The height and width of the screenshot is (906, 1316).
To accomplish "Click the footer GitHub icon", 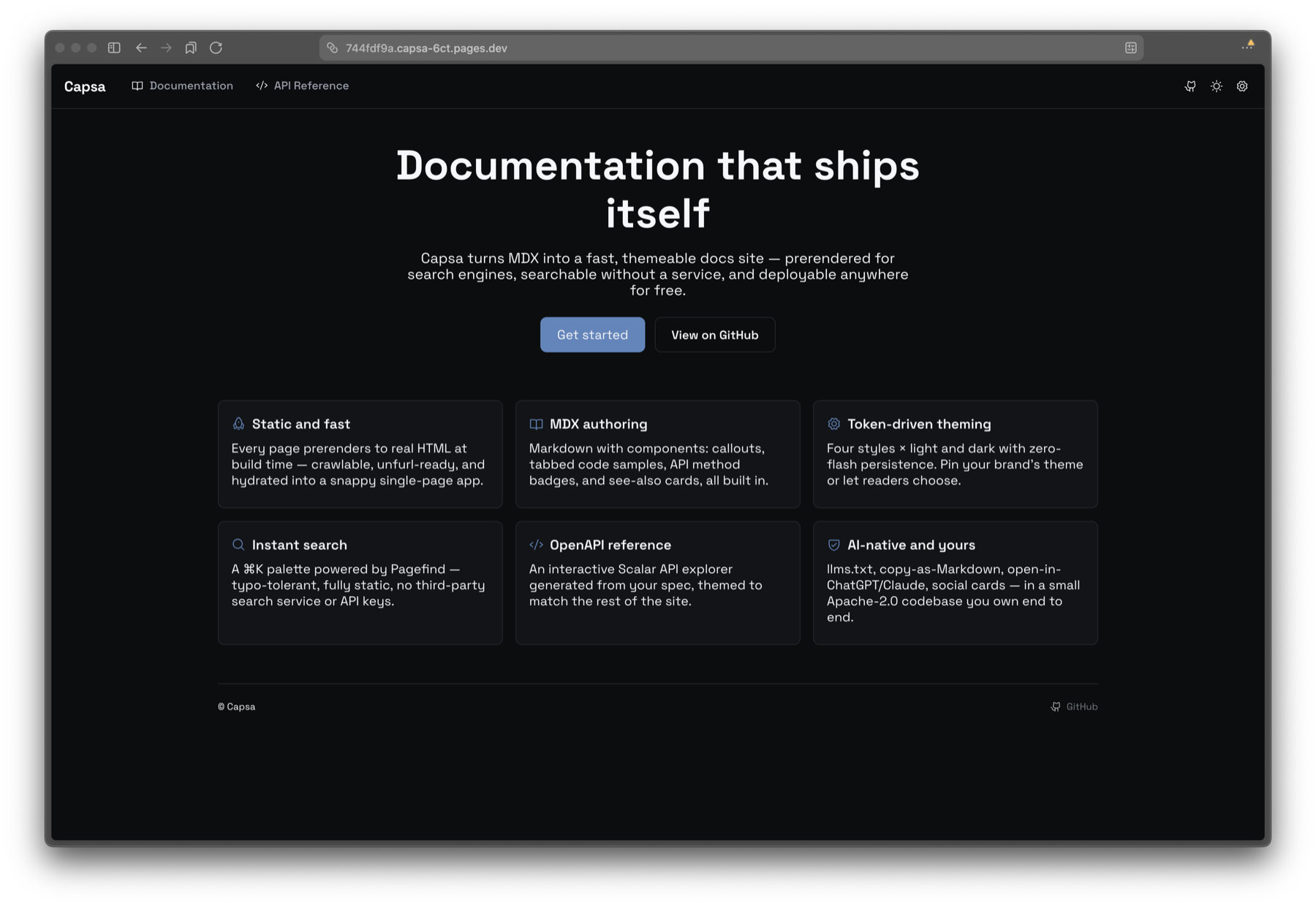I will pyautogui.click(x=1056, y=706).
